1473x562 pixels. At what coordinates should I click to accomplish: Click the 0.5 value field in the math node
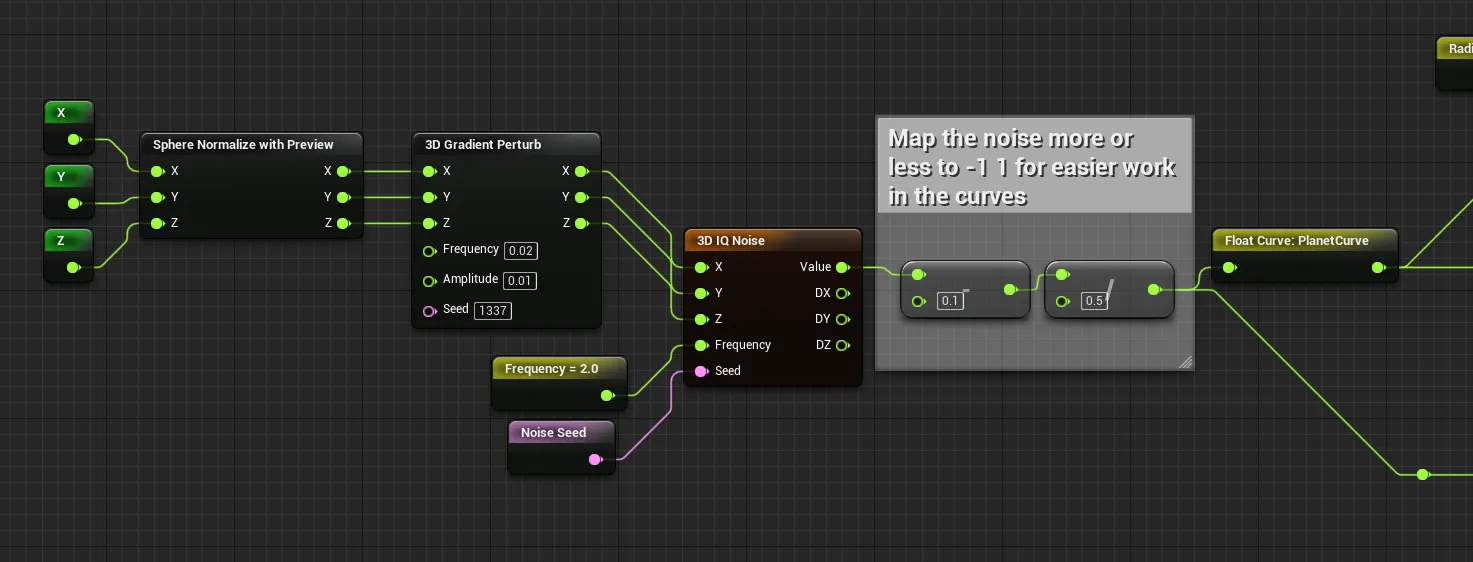pyautogui.click(x=1094, y=301)
